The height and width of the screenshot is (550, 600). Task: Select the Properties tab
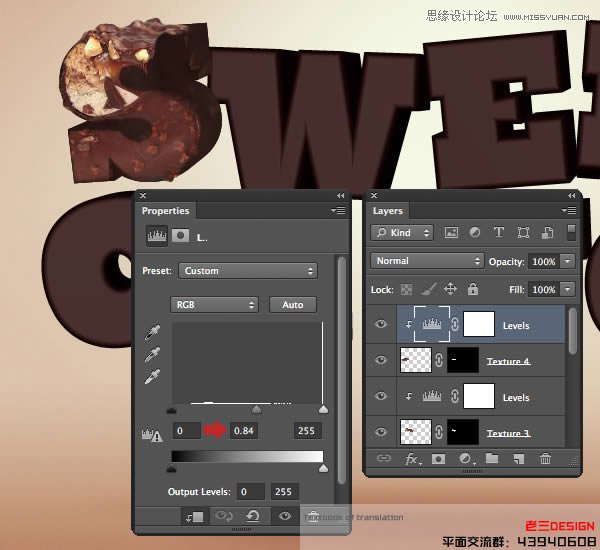coord(166,211)
